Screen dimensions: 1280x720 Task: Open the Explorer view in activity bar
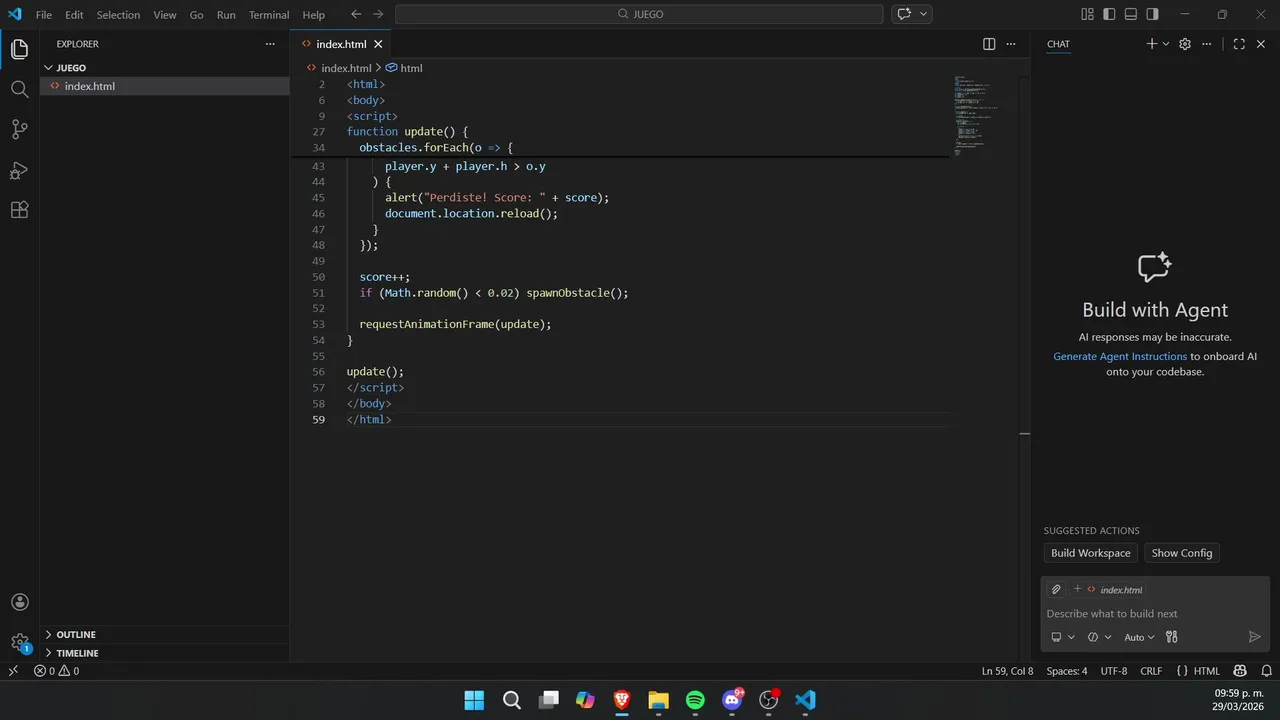(x=19, y=49)
